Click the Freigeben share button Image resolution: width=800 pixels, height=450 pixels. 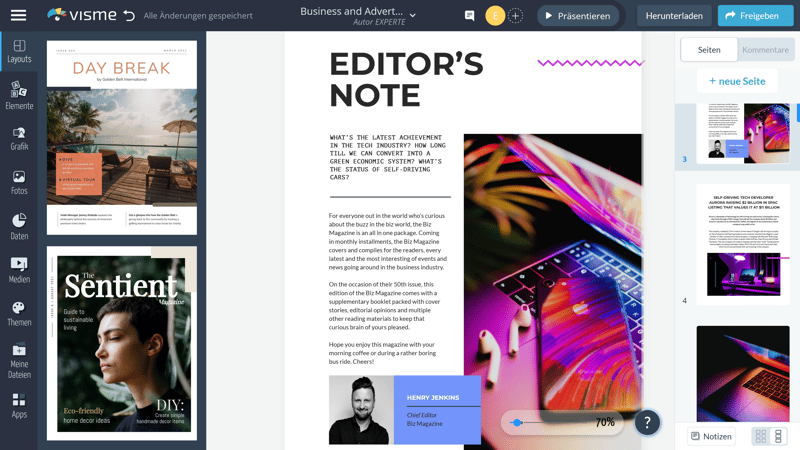(x=755, y=16)
